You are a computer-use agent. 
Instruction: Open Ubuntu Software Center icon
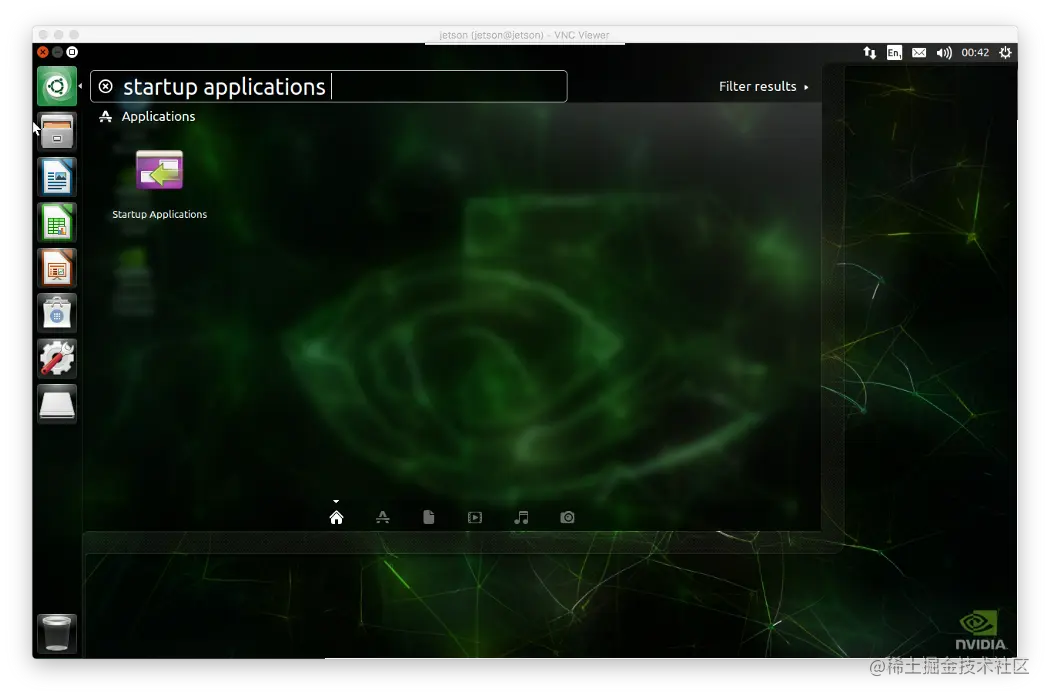click(57, 313)
